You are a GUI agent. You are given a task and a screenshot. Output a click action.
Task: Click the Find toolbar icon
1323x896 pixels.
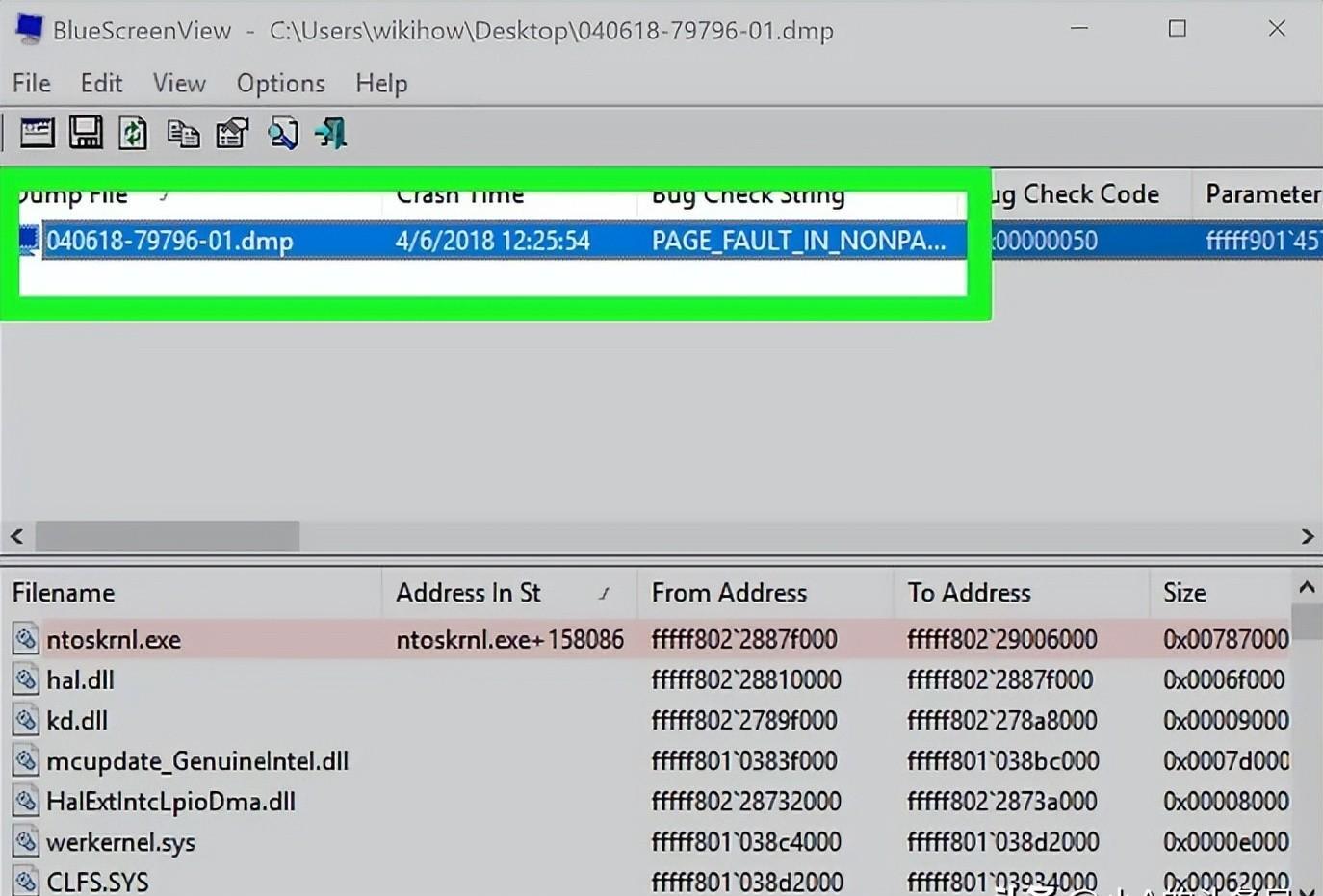coord(282,133)
